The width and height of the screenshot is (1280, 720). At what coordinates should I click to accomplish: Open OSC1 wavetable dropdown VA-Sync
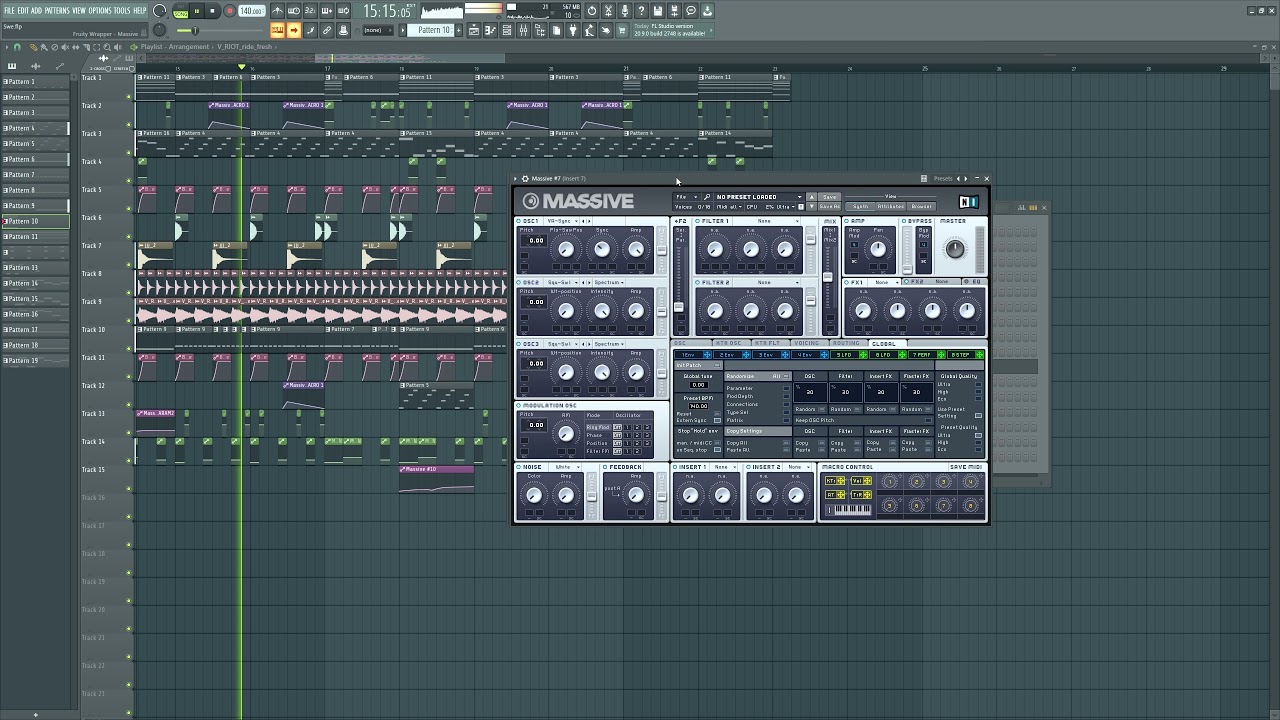pyautogui.click(x=561, y=221)
